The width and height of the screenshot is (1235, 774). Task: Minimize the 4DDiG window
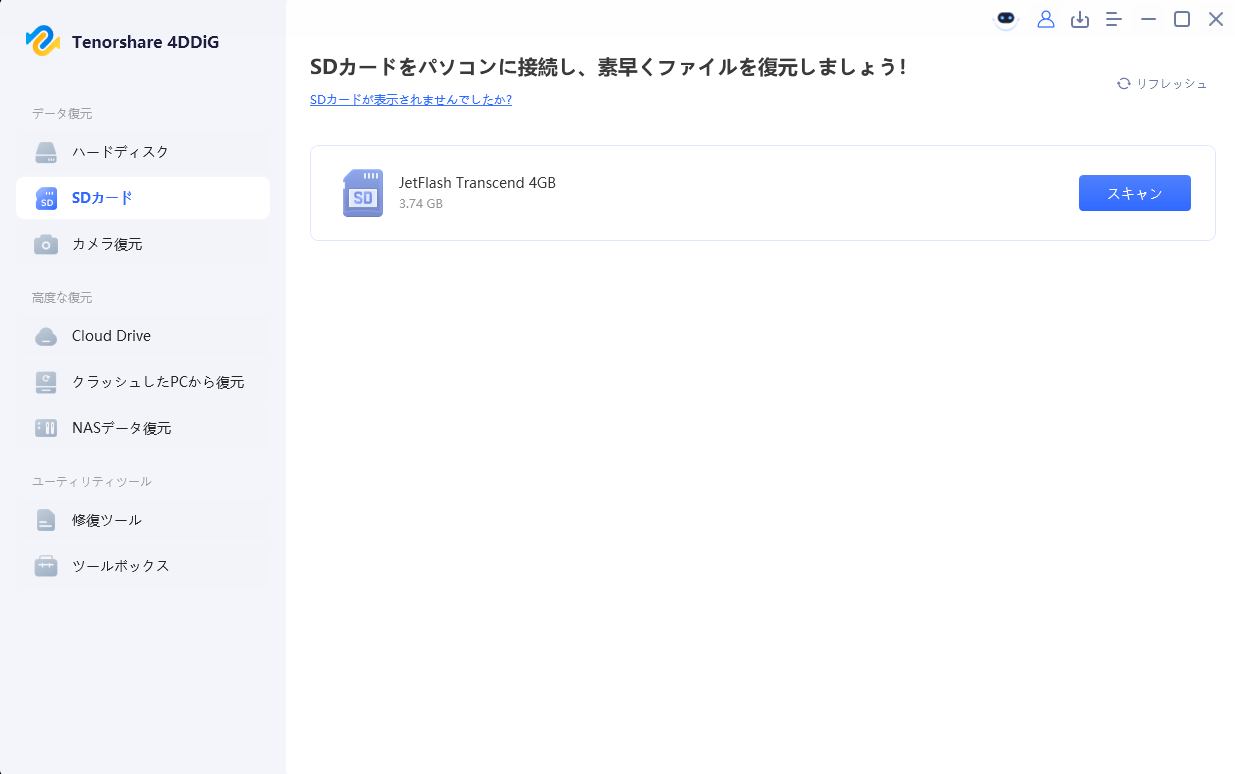pos(1149,19)
